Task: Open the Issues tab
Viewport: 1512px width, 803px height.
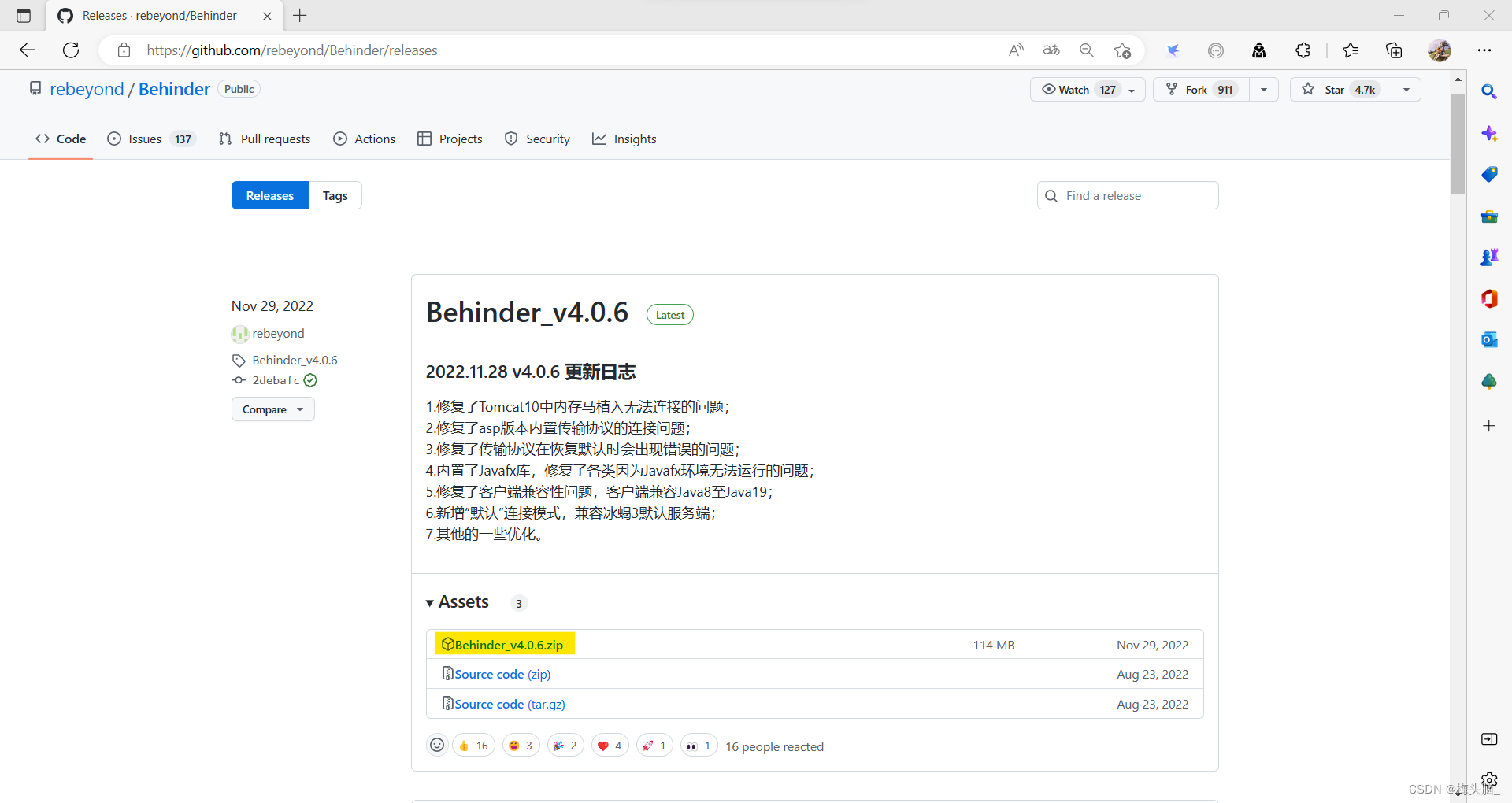Action: (x=150, y=139)
